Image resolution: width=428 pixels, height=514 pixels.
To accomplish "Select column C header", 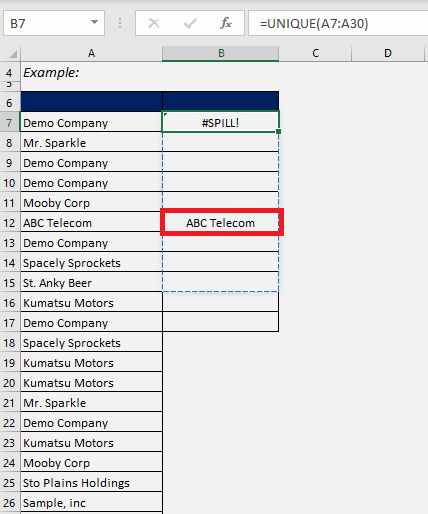I will tap(315, 53).
